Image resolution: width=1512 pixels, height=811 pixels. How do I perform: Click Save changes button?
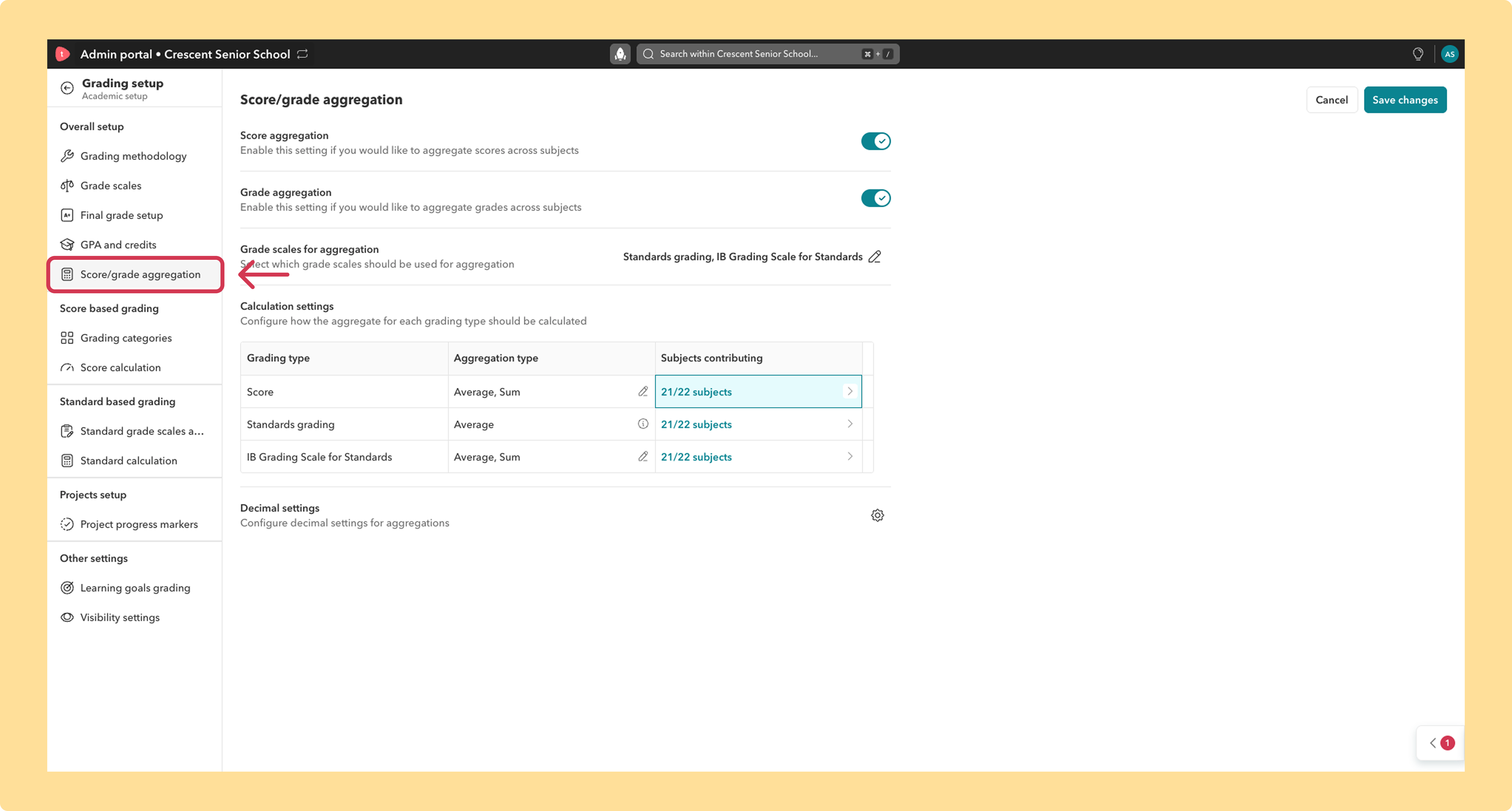[x=1405, y=100]
